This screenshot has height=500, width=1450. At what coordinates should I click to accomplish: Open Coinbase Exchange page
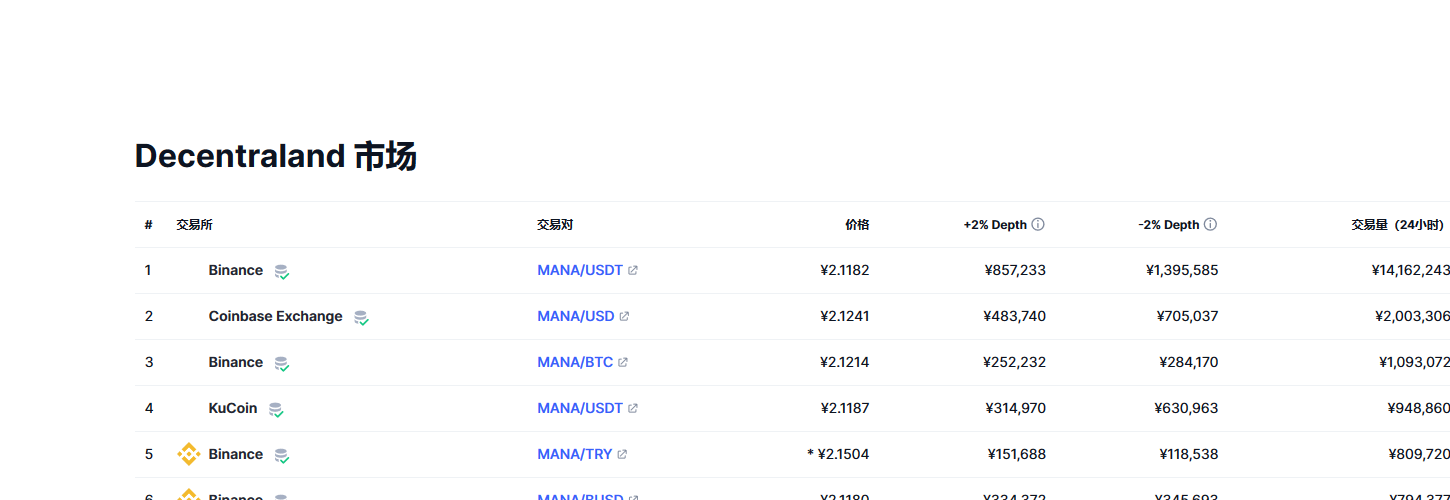(x=275, y=316)
